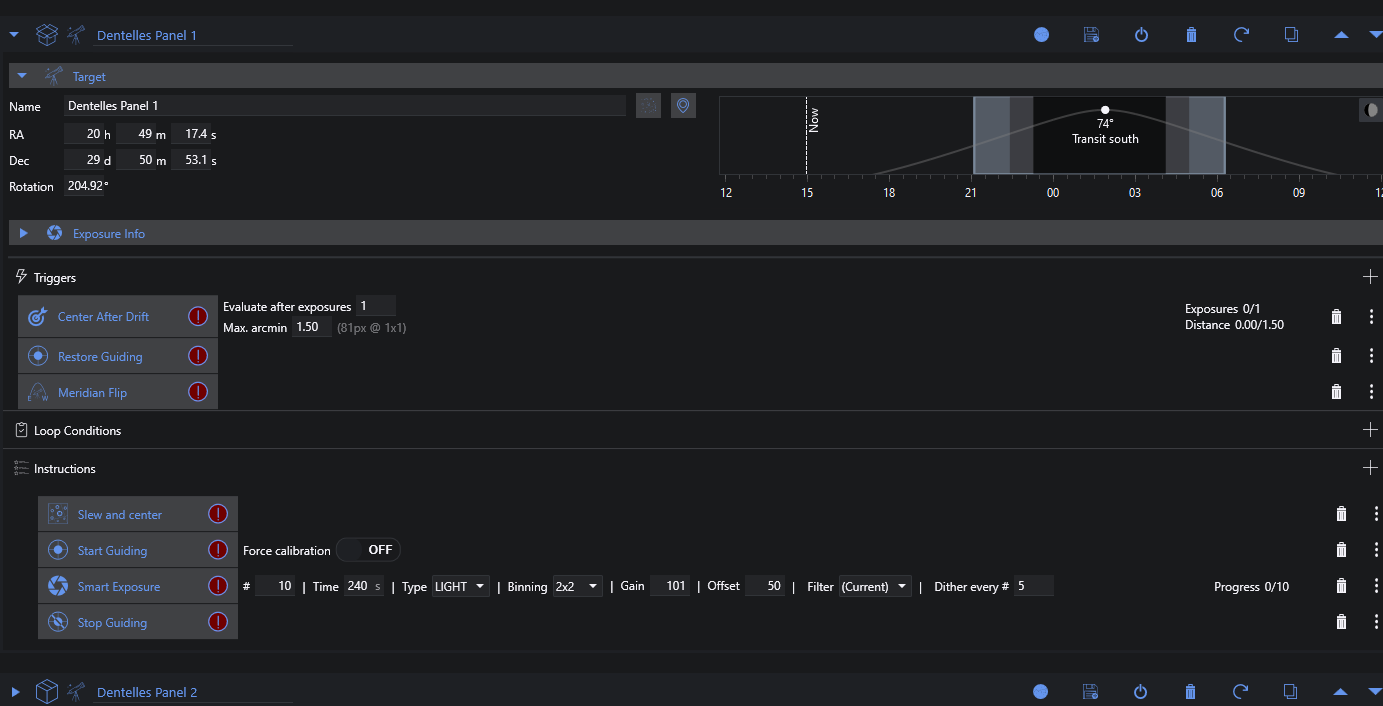Delete the Dentelles Panel 1 sequence
The width and height of the screenshot is (1383, 706).
[1191, 35]
